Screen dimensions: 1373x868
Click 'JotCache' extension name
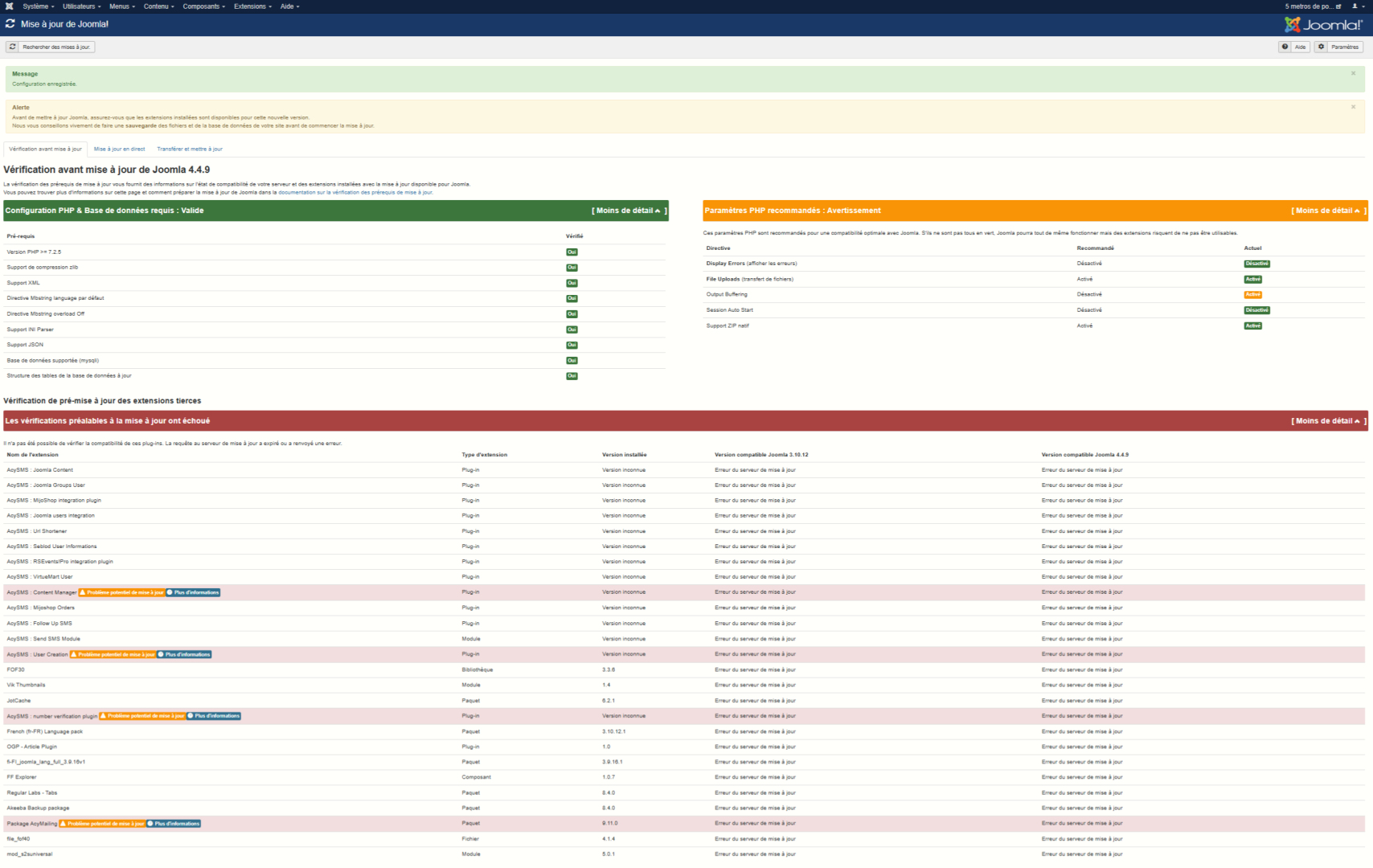(18, 701)
